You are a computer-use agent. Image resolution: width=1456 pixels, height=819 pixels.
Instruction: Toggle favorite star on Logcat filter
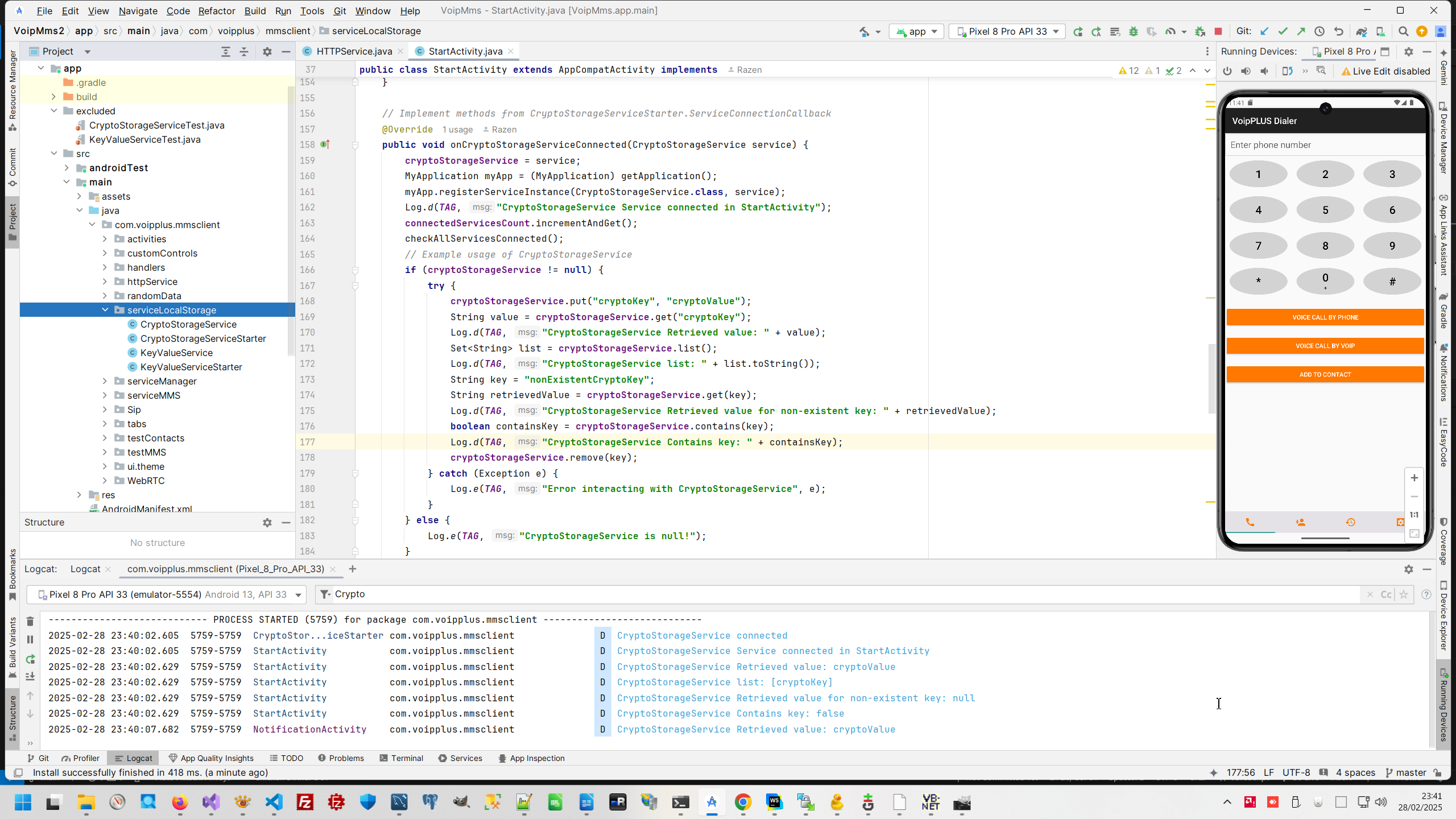click(x=1404, y=594)
